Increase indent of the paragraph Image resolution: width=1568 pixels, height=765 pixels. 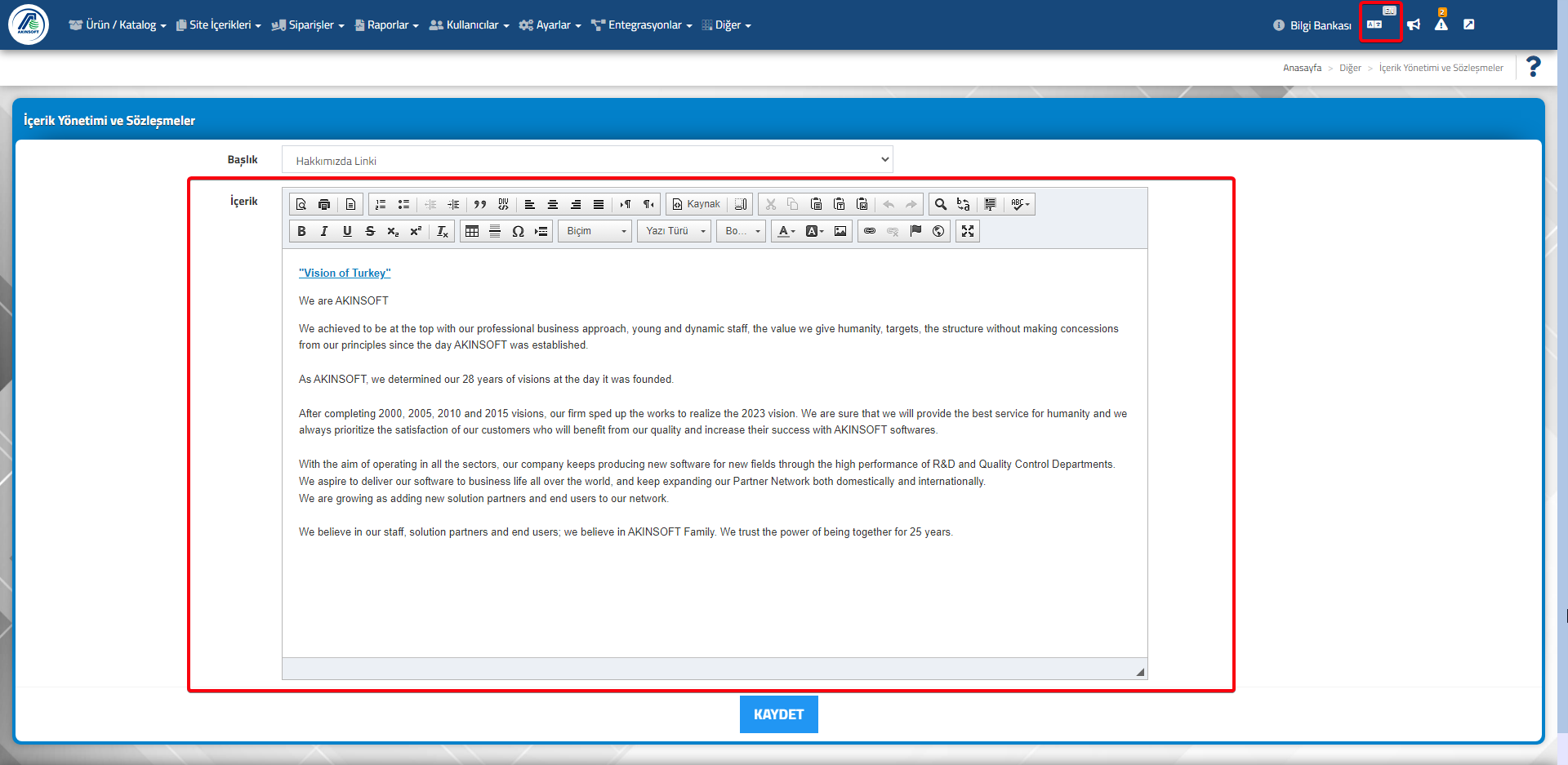click(x=453, y=204)
